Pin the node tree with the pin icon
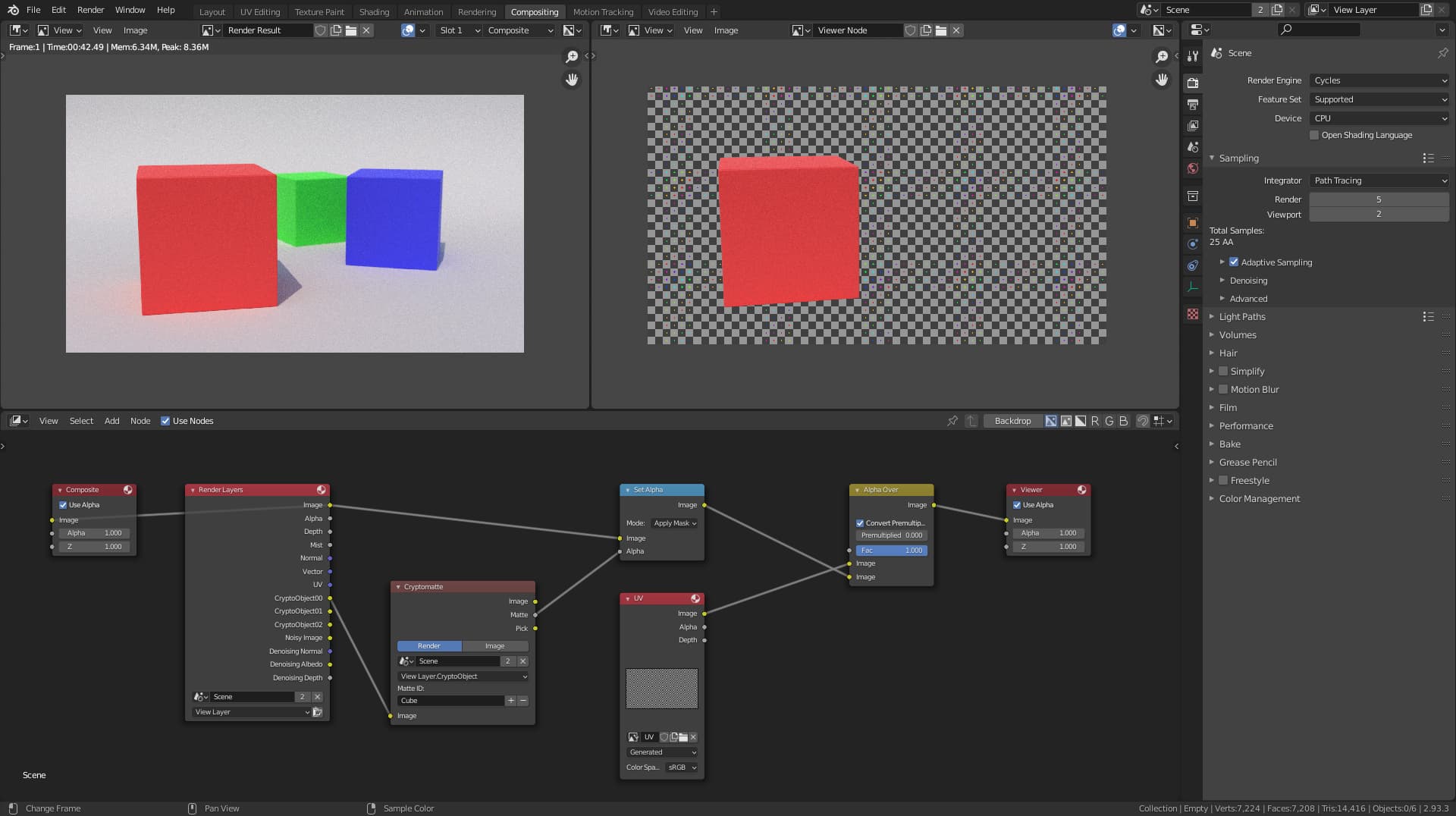 (952, 421)
